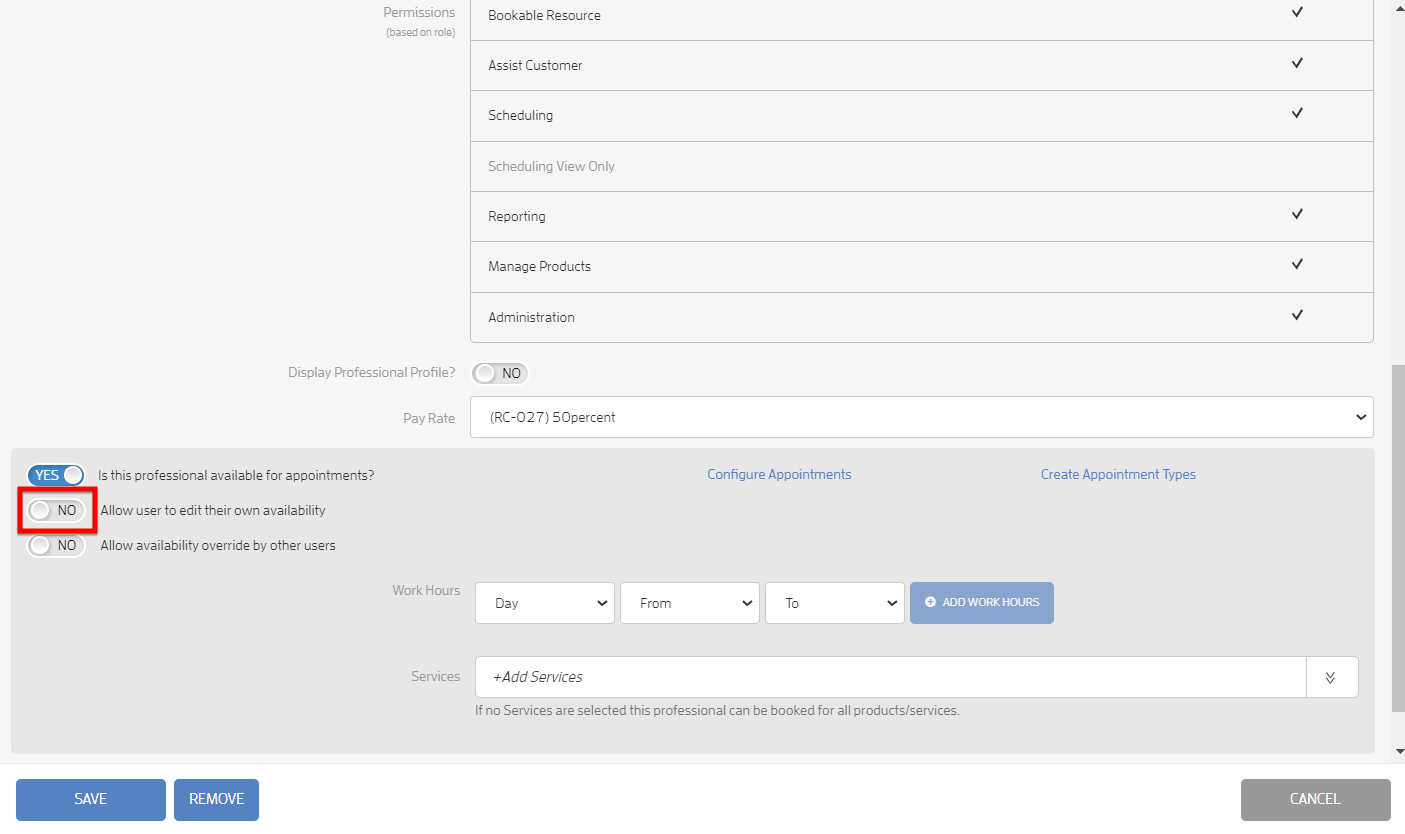1405x834 pixels.
Task: Click the CANCEL button
Action: [x=1315, y=799]
